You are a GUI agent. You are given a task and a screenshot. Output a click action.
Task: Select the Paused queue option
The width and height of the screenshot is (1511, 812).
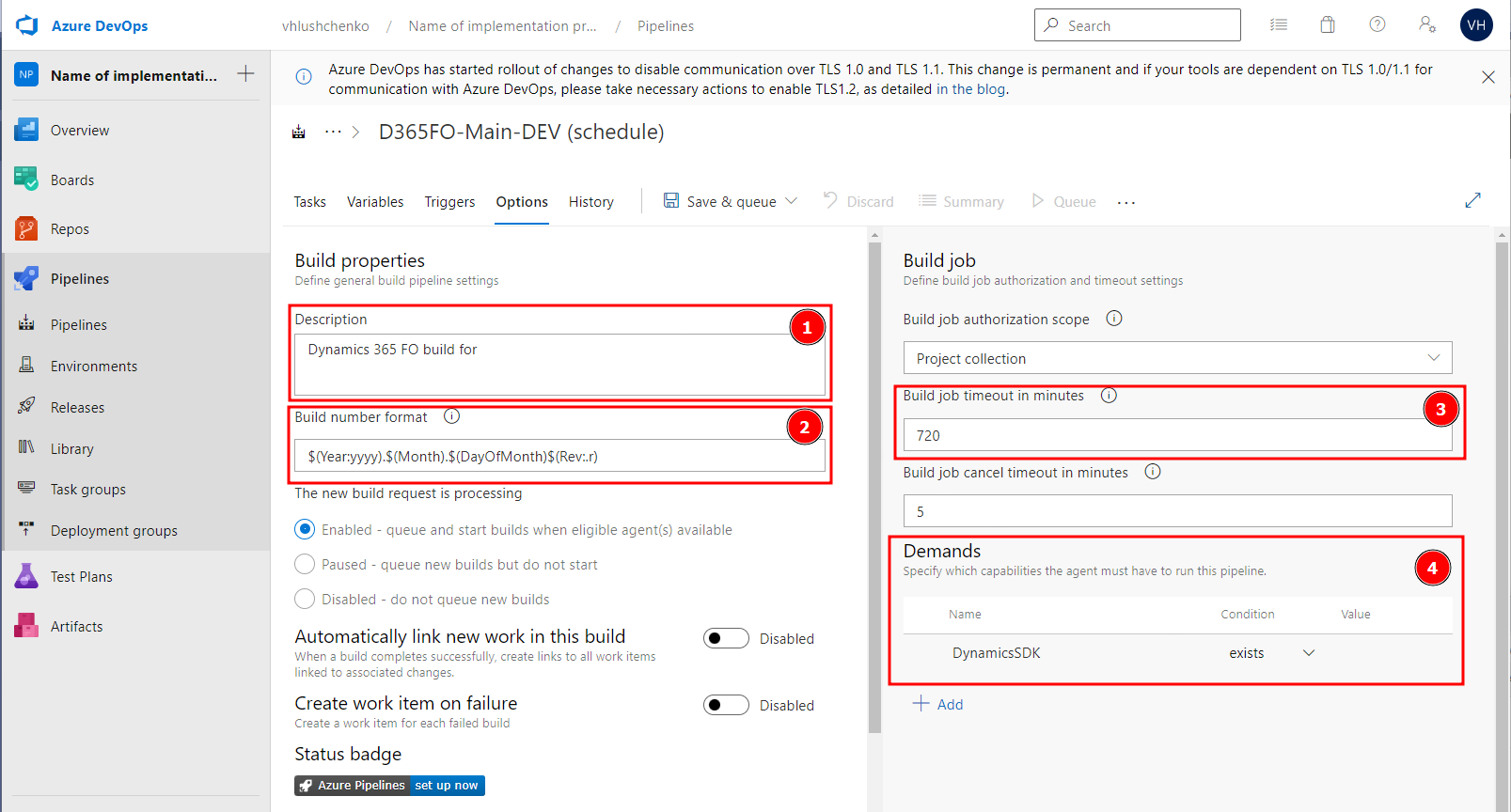(305, 564)
